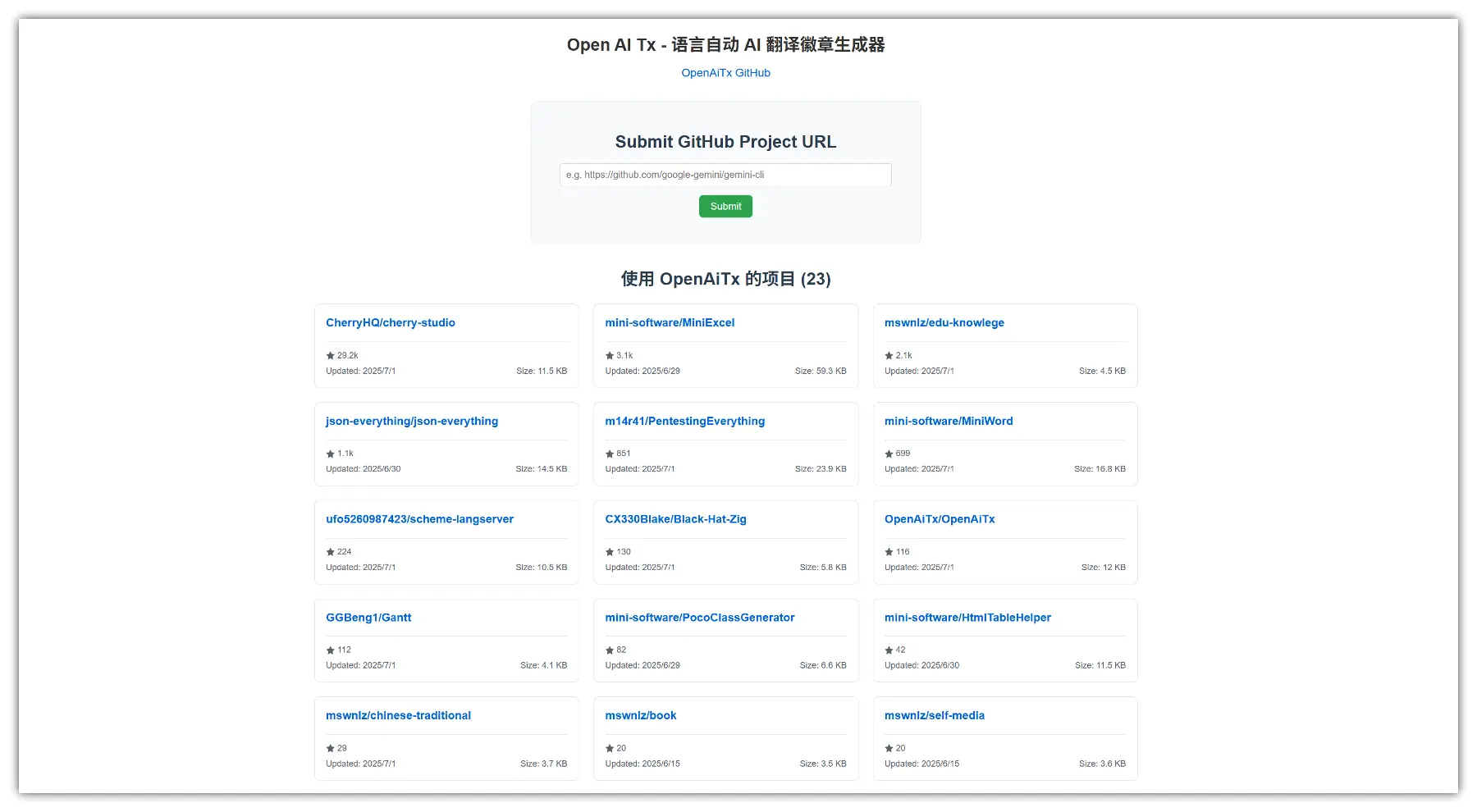Click the star icon beside 851

click(610, 454)
